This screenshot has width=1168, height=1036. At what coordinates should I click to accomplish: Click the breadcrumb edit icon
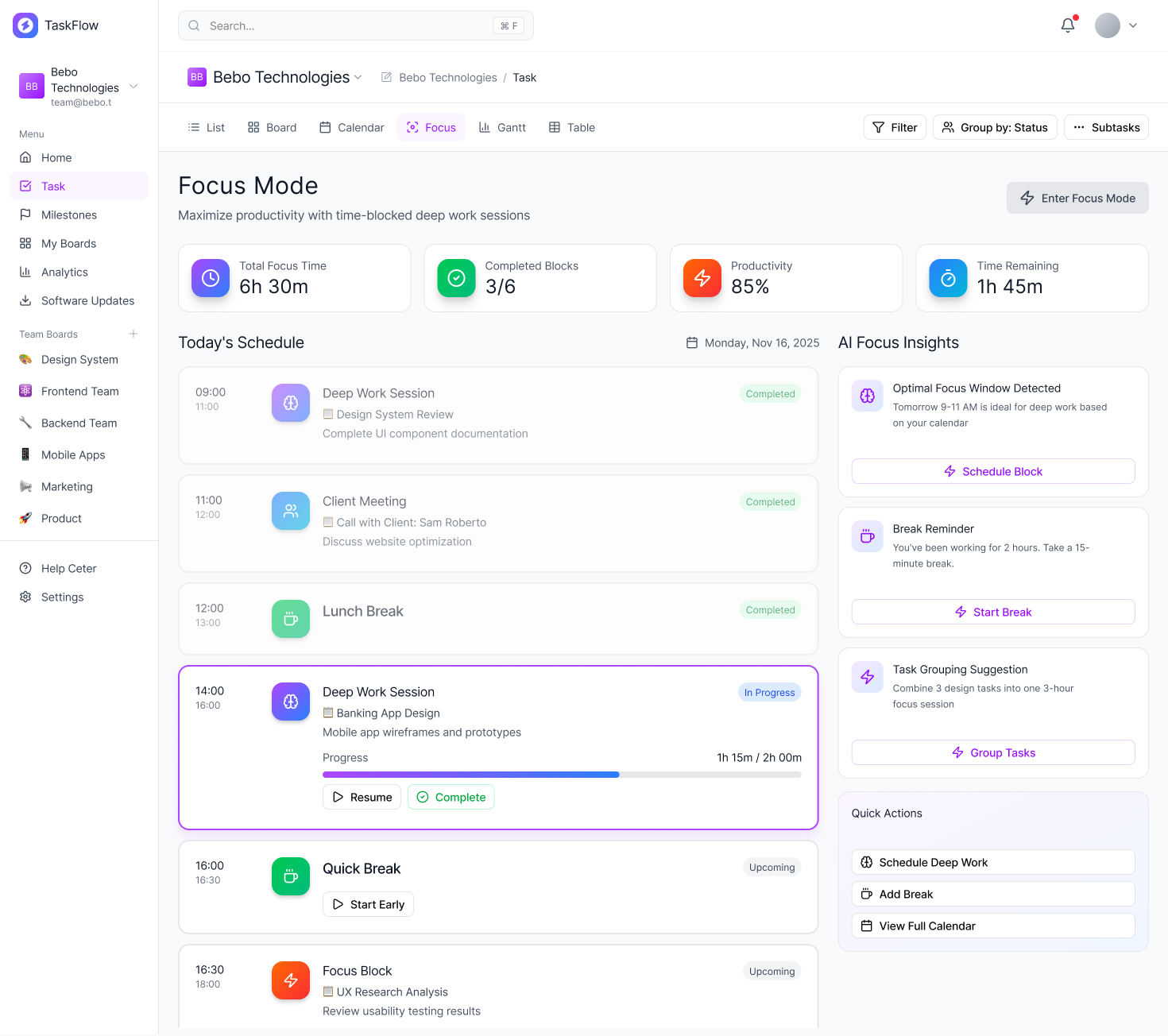[387, 77]
